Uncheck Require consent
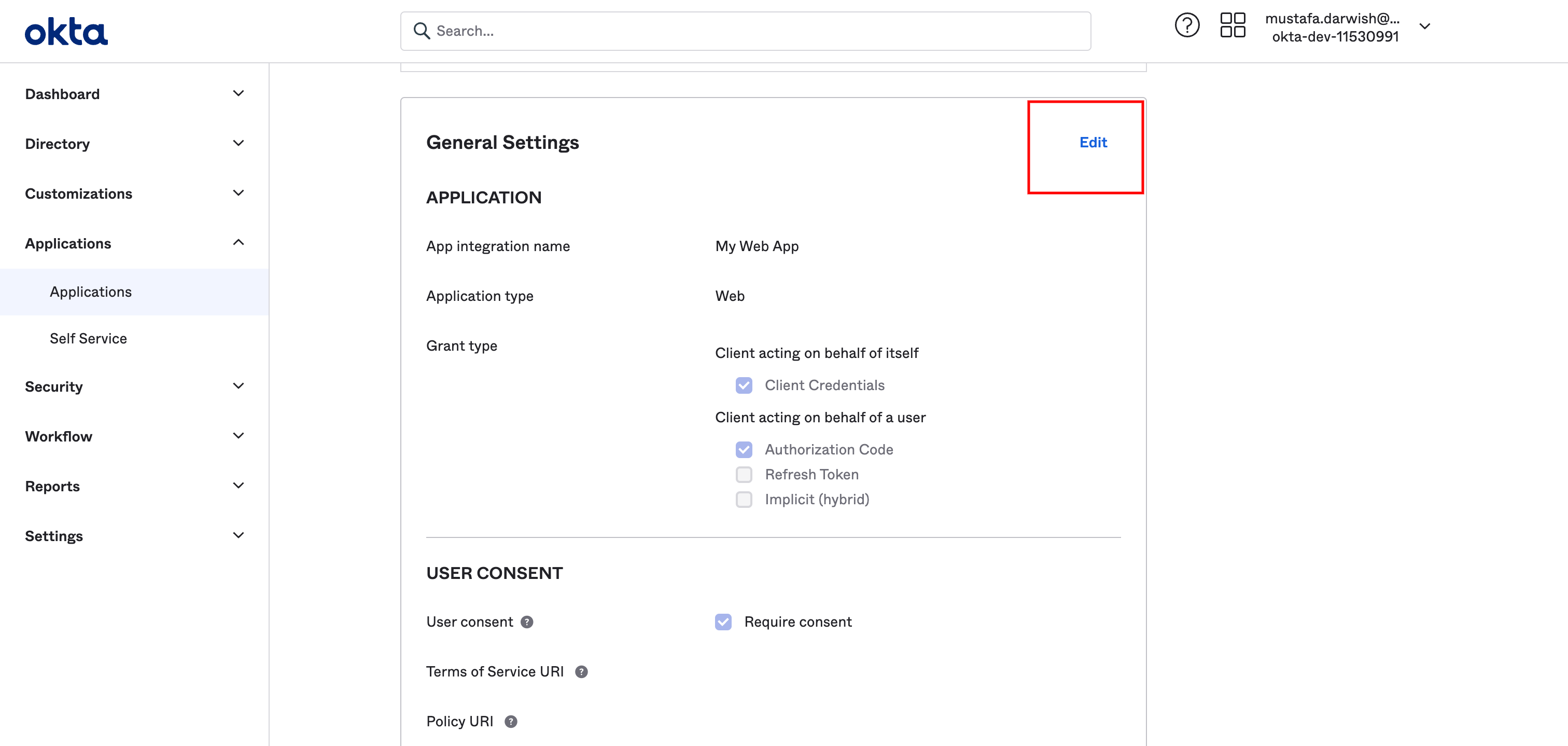 722,622
